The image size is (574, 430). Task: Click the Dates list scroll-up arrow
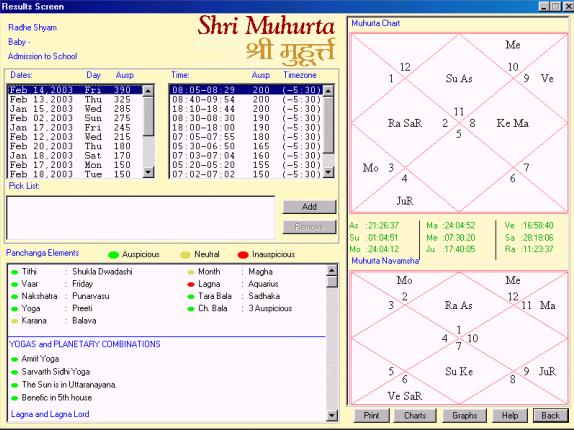point(148,90)
